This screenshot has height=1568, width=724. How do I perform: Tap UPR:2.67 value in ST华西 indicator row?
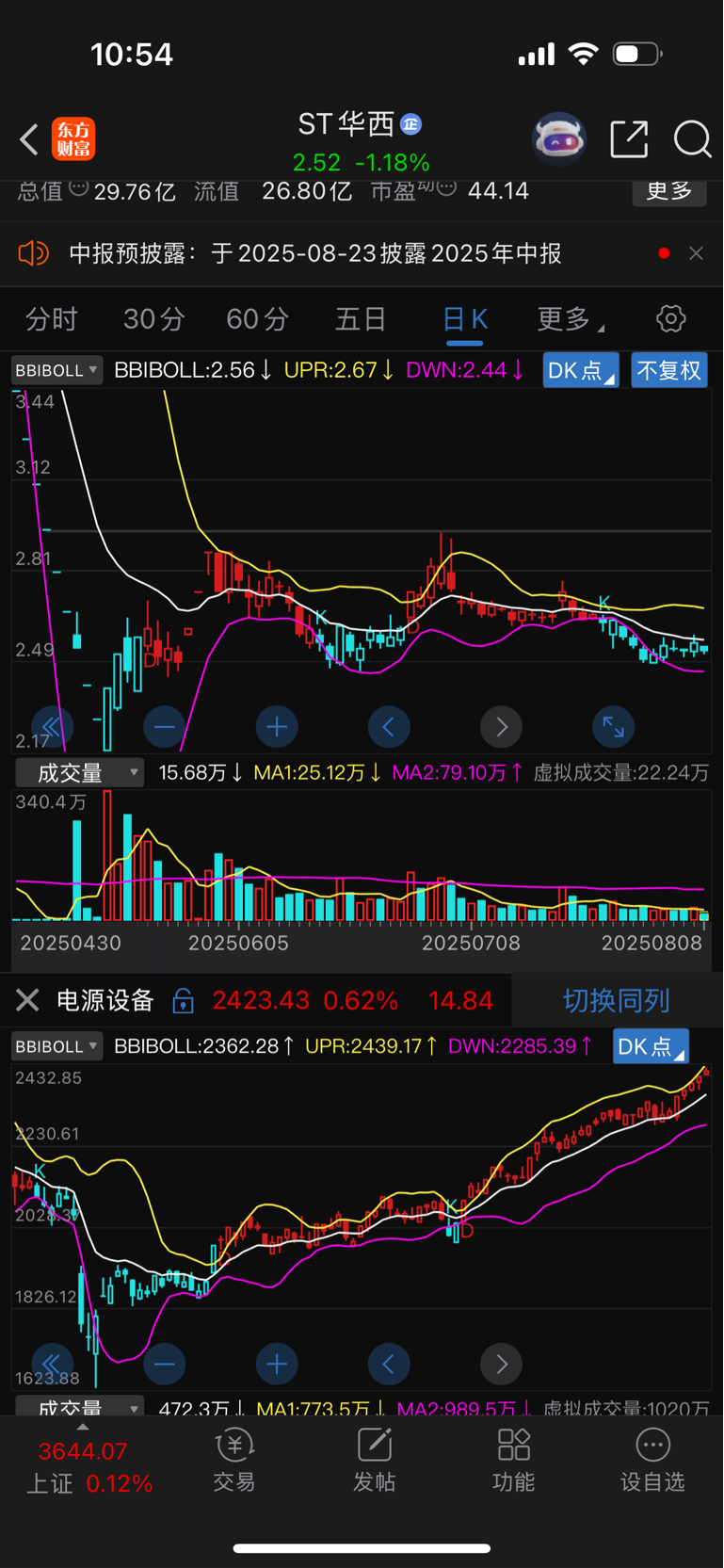[339, 370]
